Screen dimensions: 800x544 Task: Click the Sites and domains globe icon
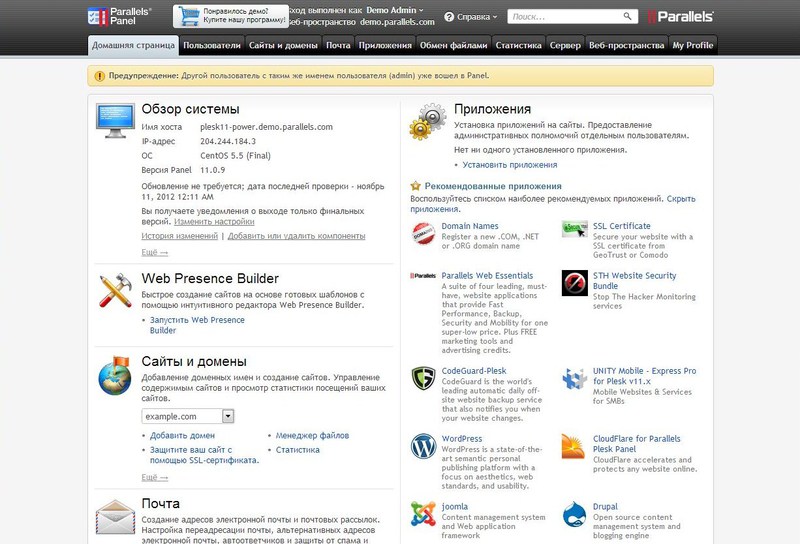point(115,376)
